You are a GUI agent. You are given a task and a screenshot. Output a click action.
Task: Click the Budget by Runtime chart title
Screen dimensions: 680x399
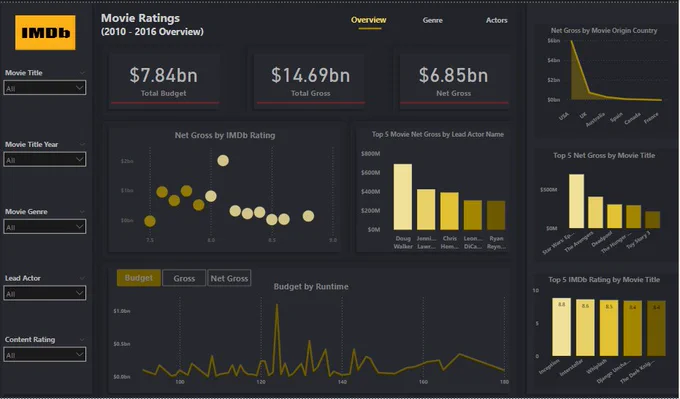click(311, 287)
